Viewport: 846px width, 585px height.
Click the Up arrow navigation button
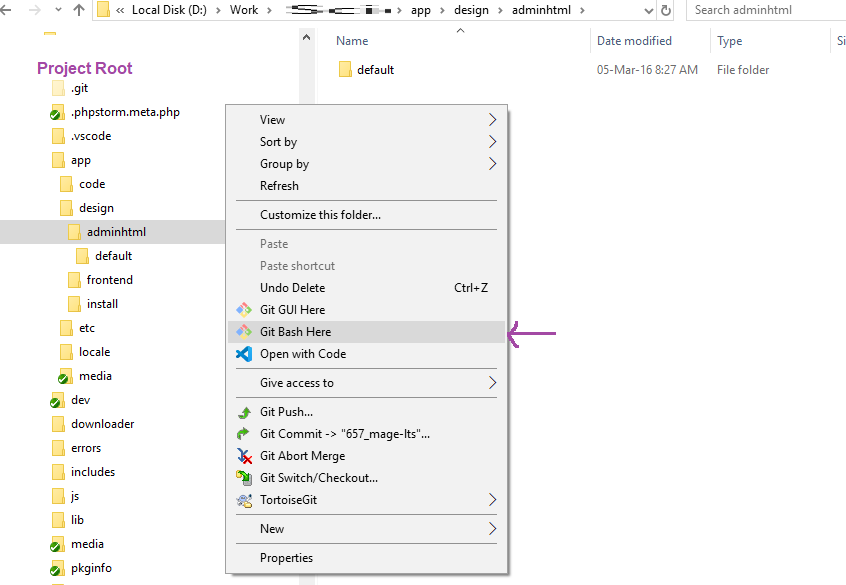[x=79, y=10]
